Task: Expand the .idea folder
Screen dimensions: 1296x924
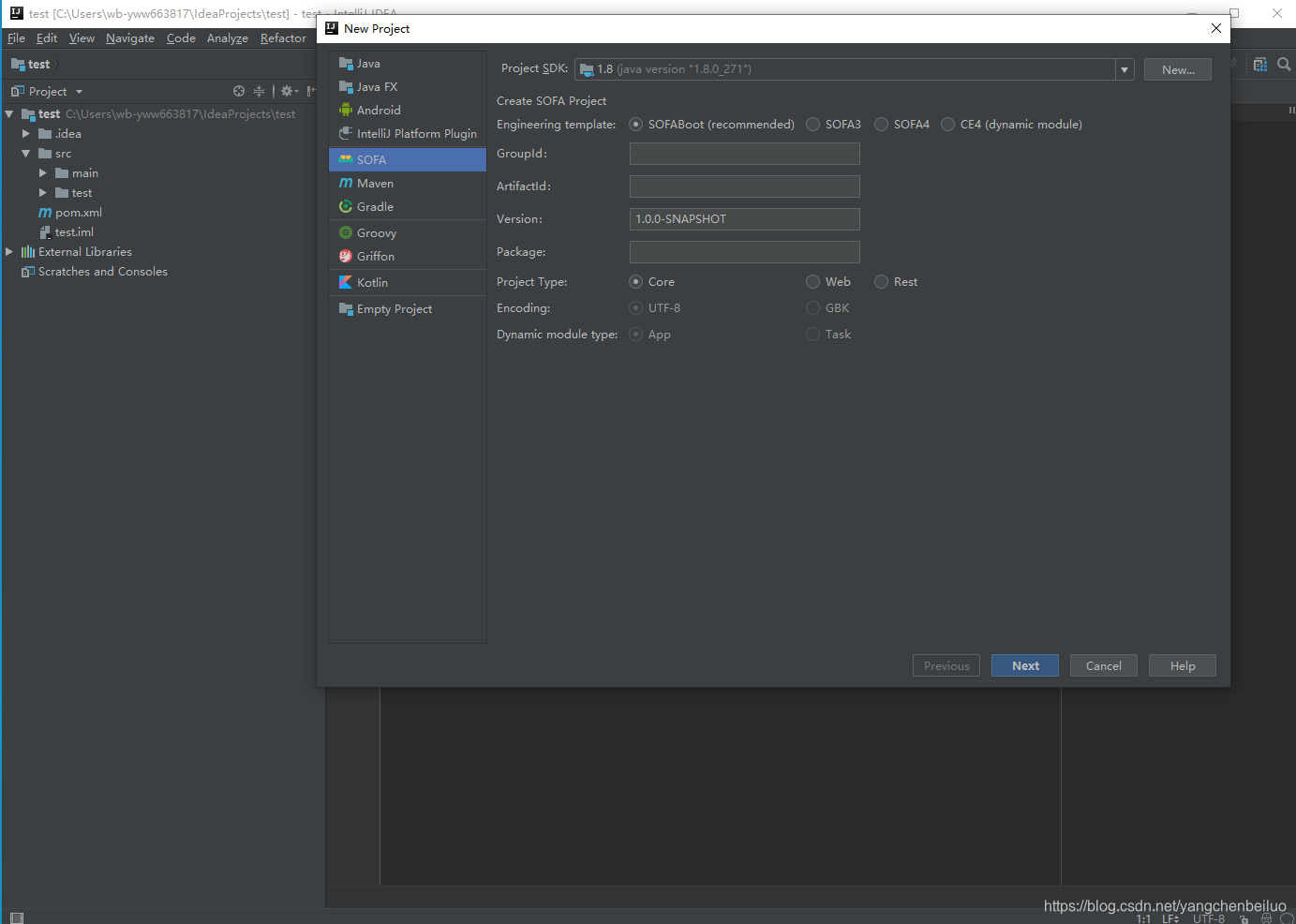Action: (x=26, y=134)
